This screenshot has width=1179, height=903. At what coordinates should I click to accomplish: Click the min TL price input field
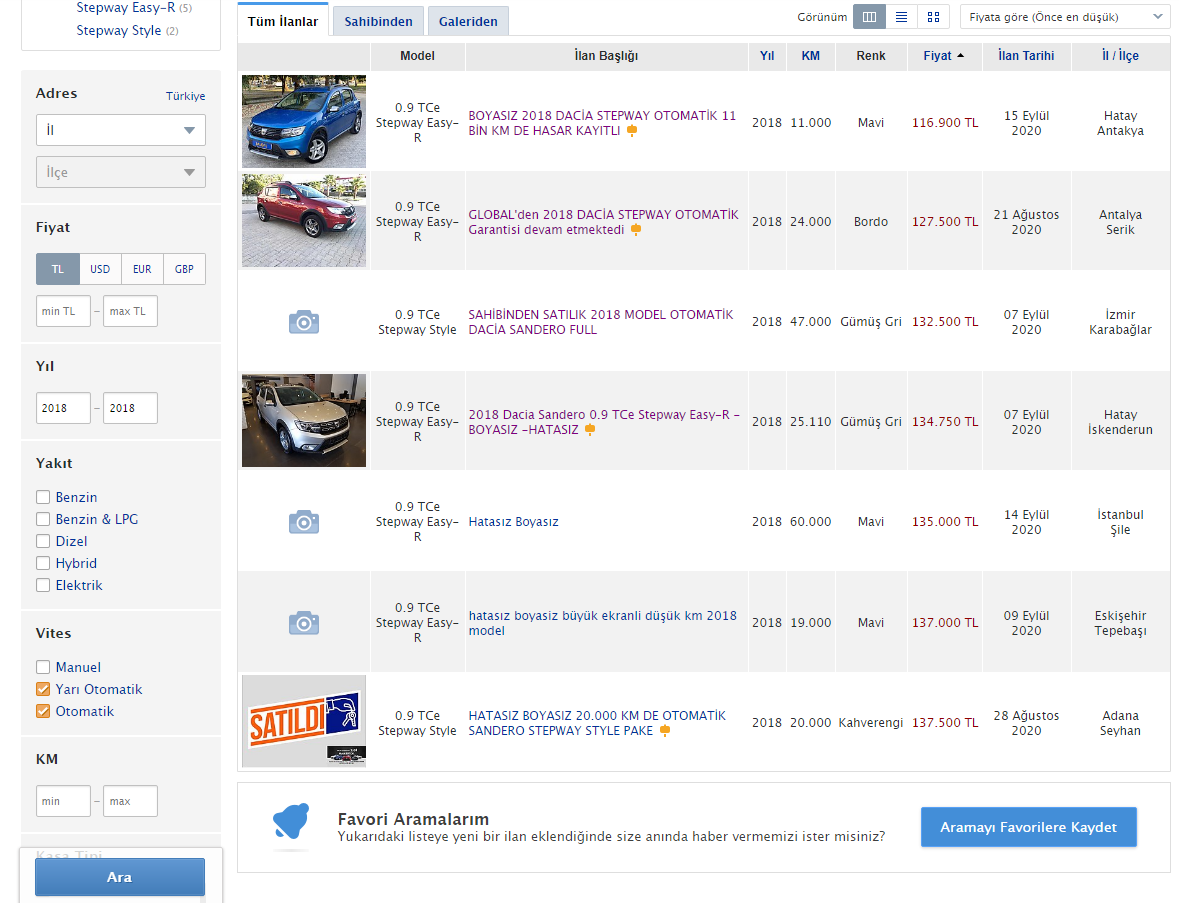(63, 311)
